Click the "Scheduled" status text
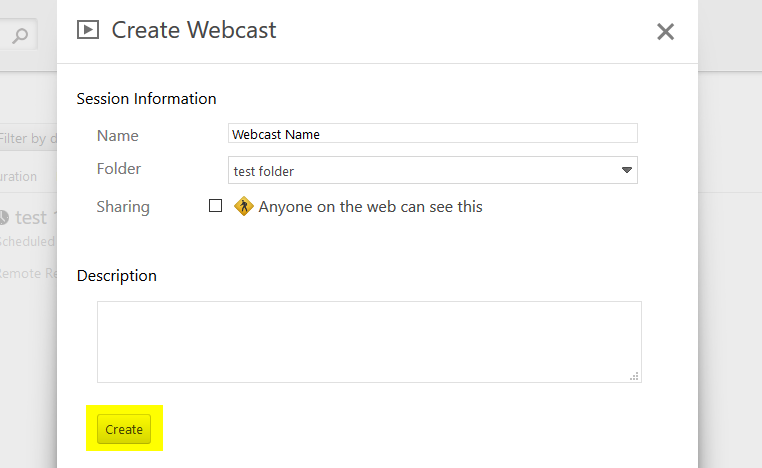Image resolution: width=762 pixels, height=468 pixels. [x=27, y=242]
